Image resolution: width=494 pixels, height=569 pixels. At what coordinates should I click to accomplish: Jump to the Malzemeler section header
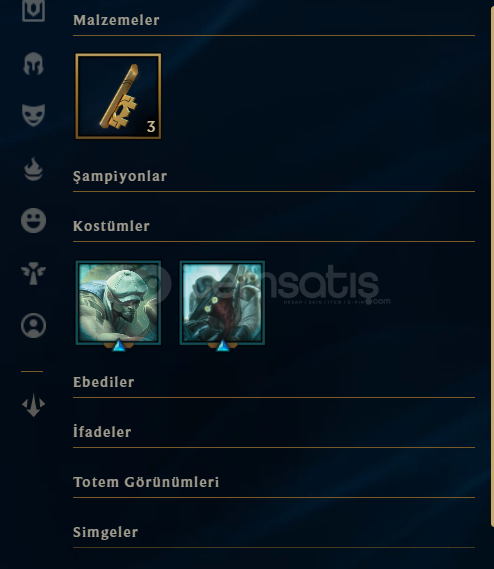[x=116, y=20]
